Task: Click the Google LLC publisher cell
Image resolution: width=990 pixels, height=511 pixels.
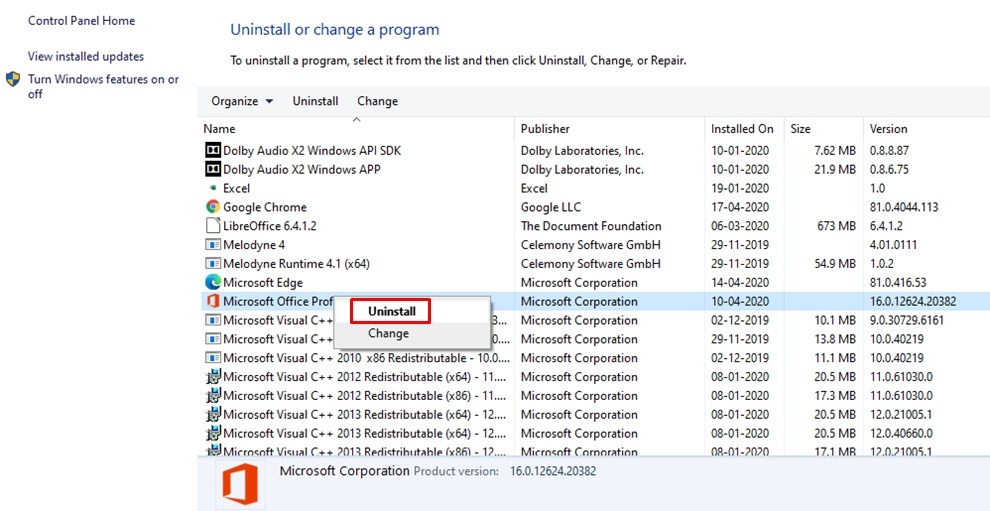Action: 551,207
